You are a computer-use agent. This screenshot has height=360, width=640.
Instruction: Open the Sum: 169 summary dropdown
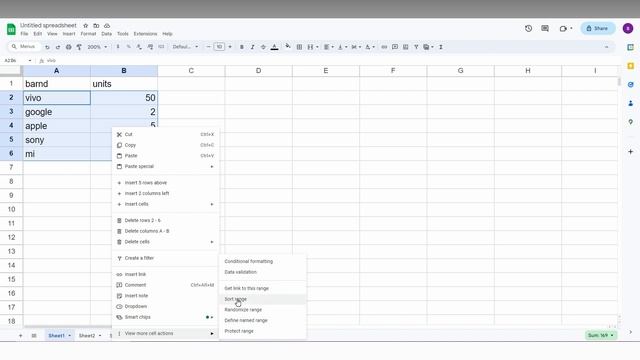(600, 335)
